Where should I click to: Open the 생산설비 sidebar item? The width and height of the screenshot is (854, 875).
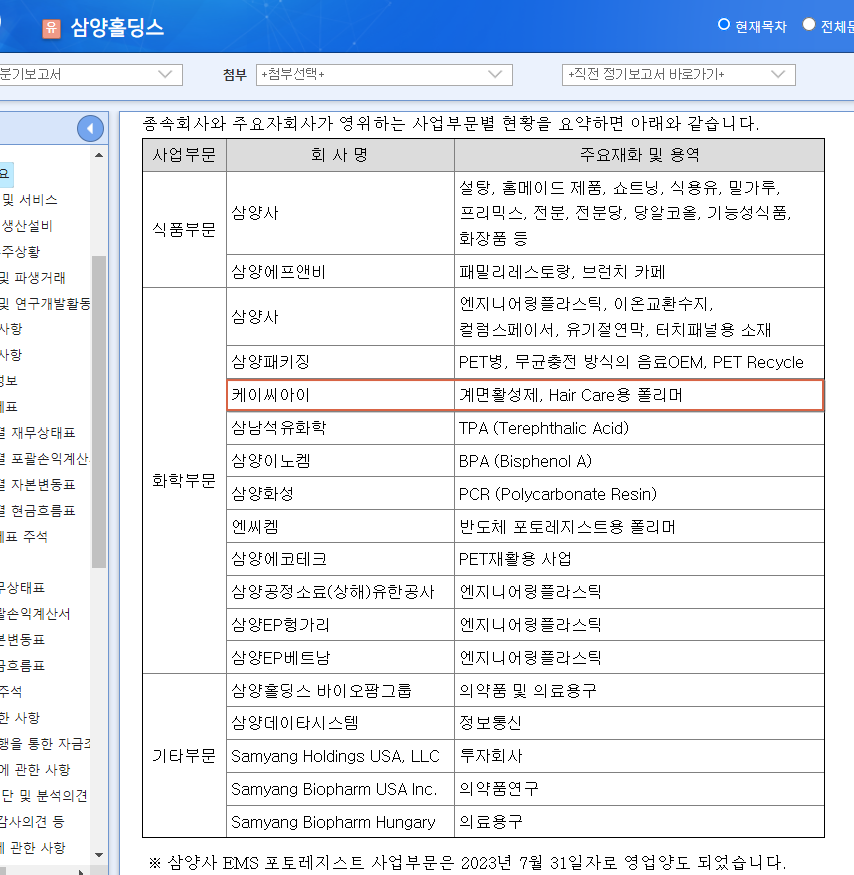[x=27, y=225]
